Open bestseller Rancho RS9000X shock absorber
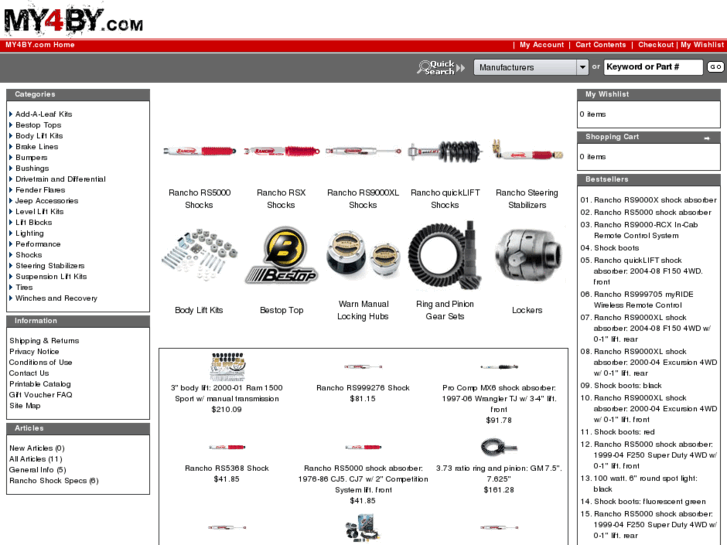 point(655,200)
